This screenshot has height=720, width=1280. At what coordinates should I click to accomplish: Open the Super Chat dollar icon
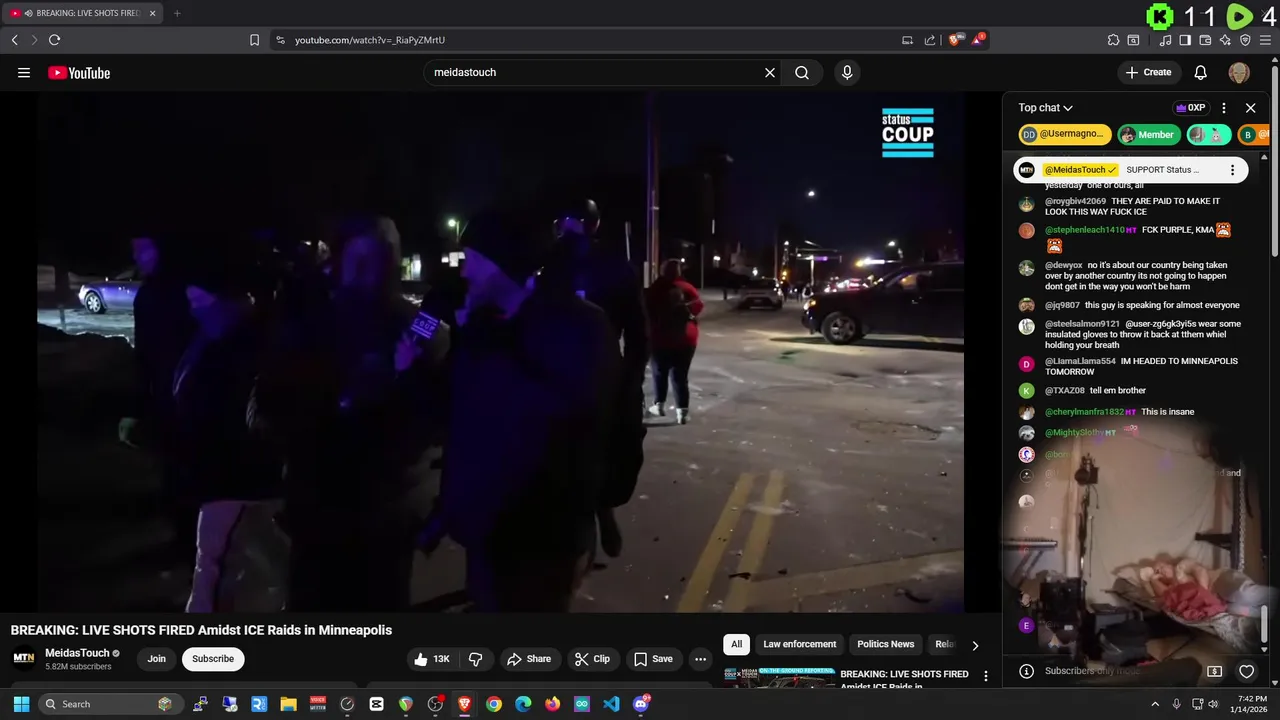[x=1215, y=671]
